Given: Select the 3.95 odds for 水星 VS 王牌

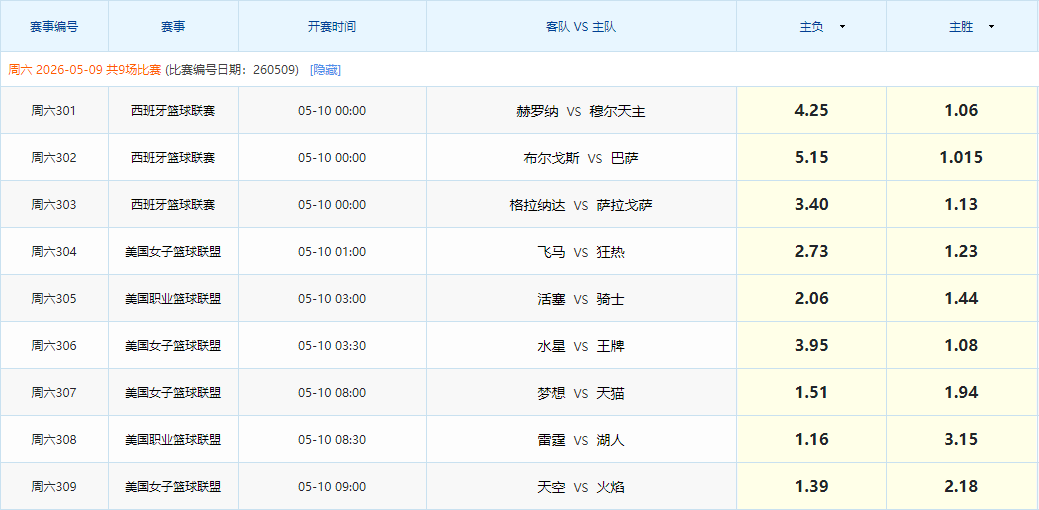Looking at the screenshot, I should click(x=812, y=346).
